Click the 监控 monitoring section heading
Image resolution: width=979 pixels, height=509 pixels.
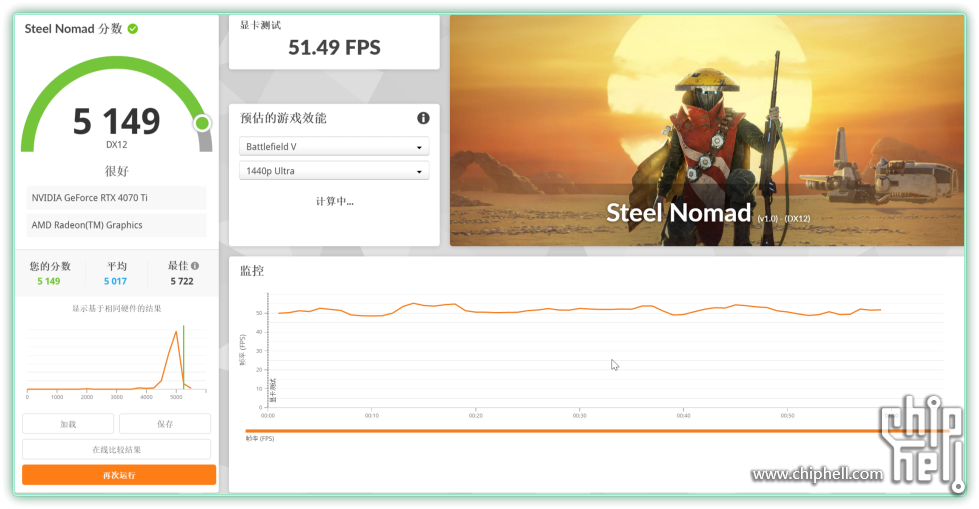(252, 270)
